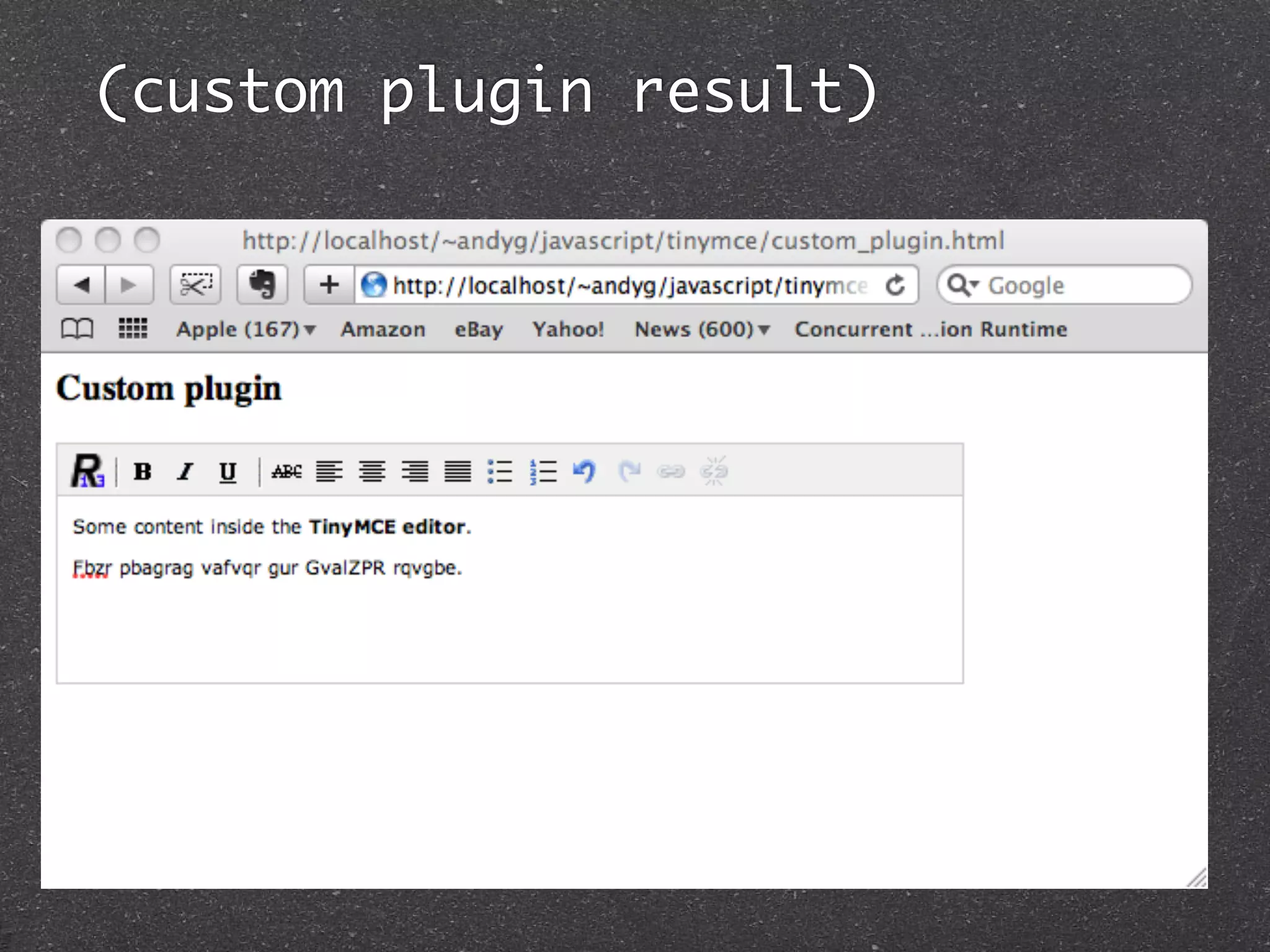1270x952 pixels.
Task: Open News (600) bookmarks dropdown
Action: click(x=703, y=329)
